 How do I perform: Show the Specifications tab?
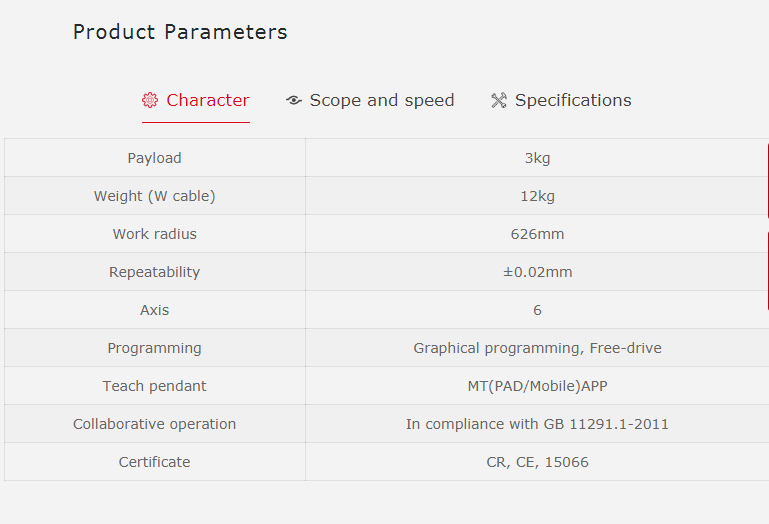tap(573, 100)
